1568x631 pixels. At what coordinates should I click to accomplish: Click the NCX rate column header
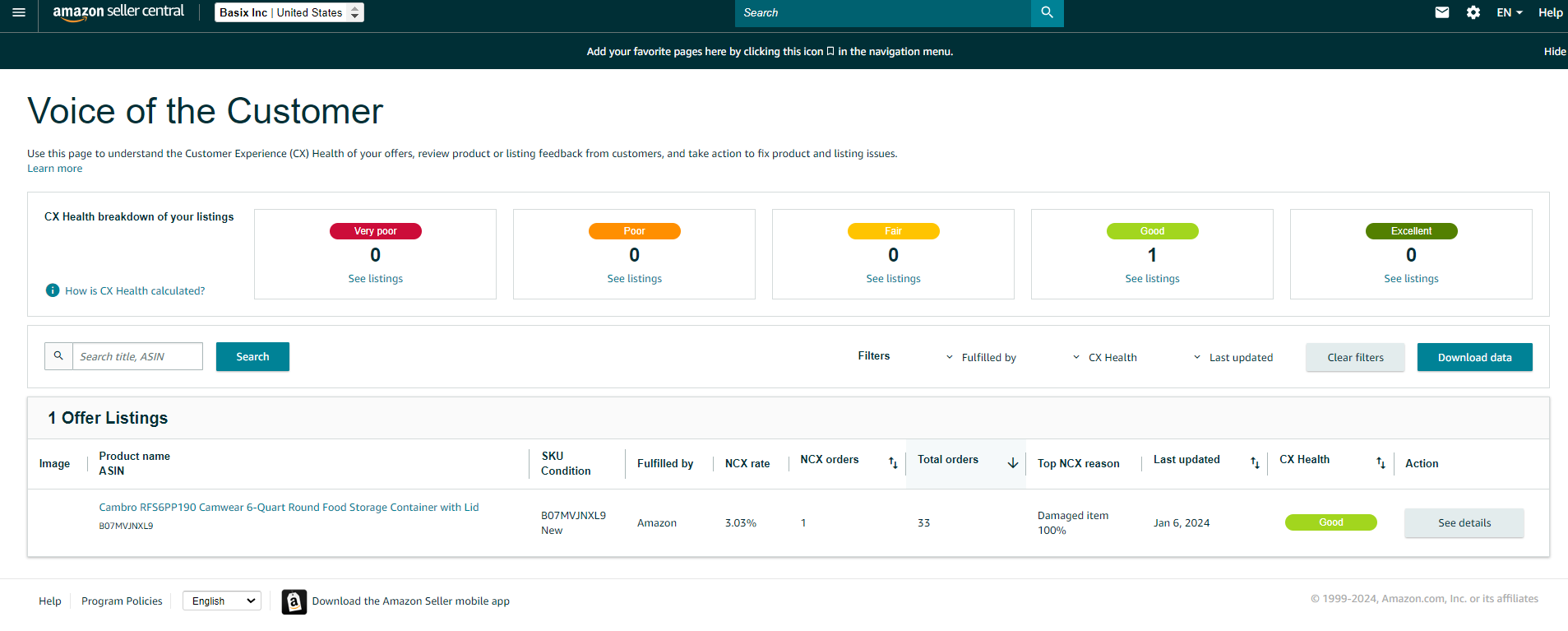[x=747, y=463]
